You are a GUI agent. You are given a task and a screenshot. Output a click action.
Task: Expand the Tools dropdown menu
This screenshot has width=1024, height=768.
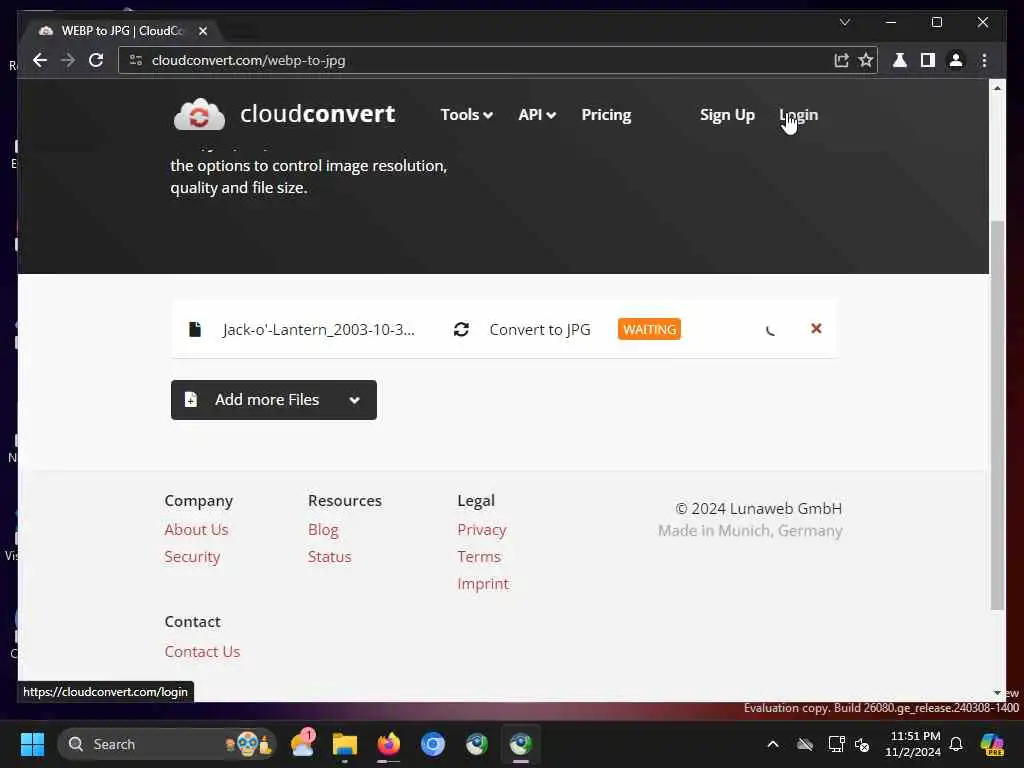pyautogui.click(x=466, y=115)
